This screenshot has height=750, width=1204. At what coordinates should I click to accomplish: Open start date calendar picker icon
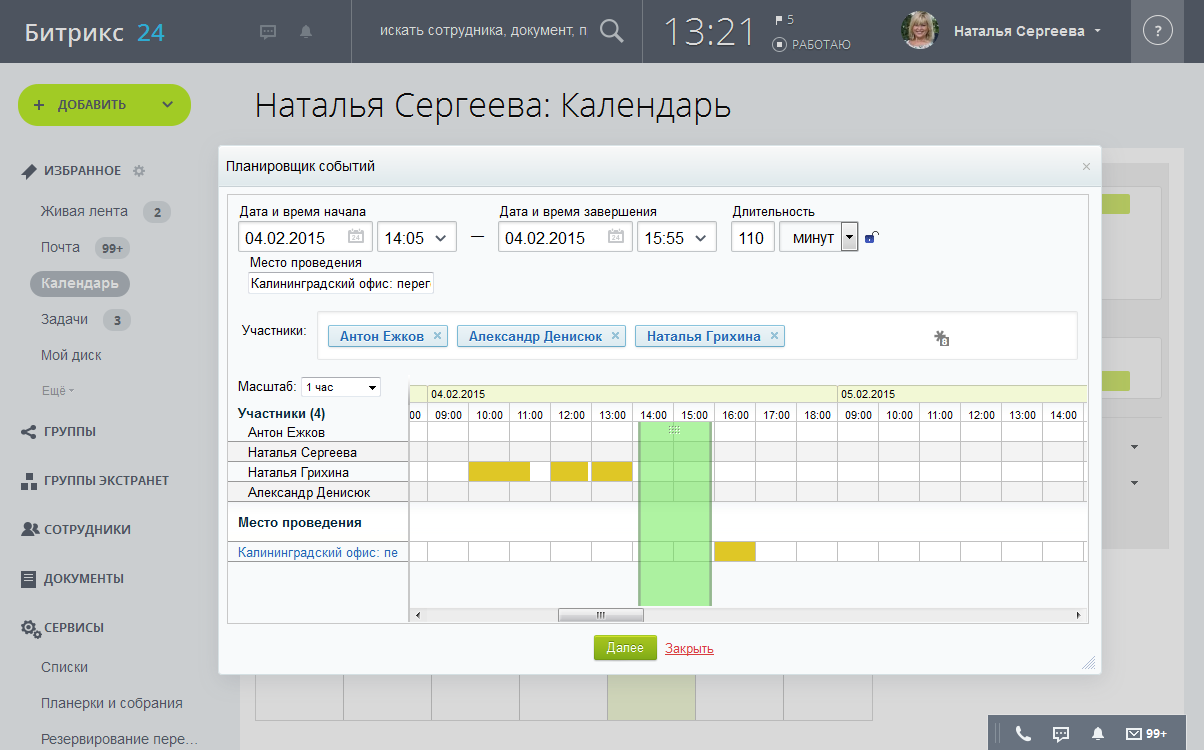pos(356,237)
